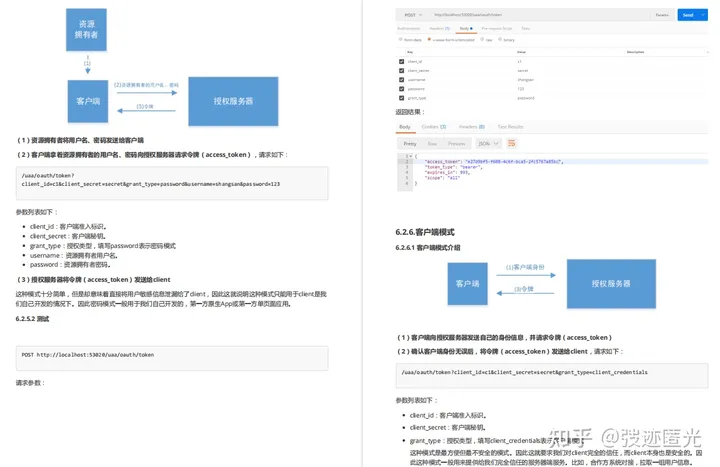Open the three-dots column options in Key/Value table

(707, 52)
